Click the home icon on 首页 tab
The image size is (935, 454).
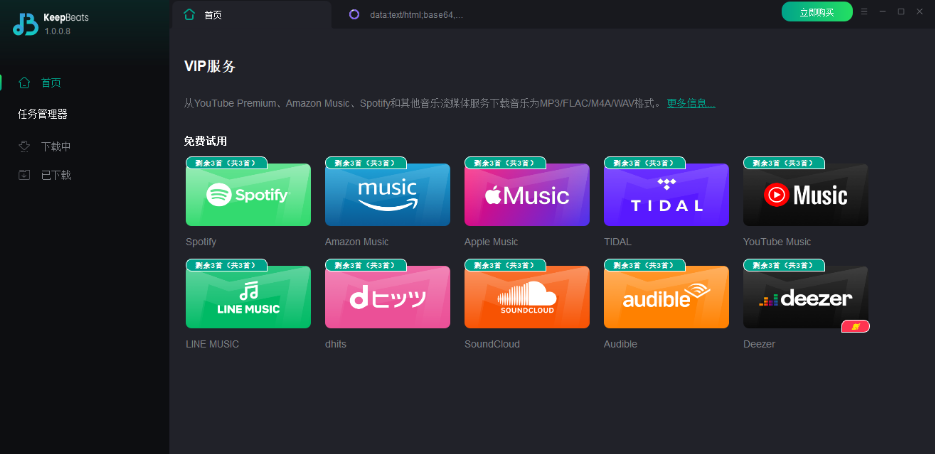tap(190, 15)
